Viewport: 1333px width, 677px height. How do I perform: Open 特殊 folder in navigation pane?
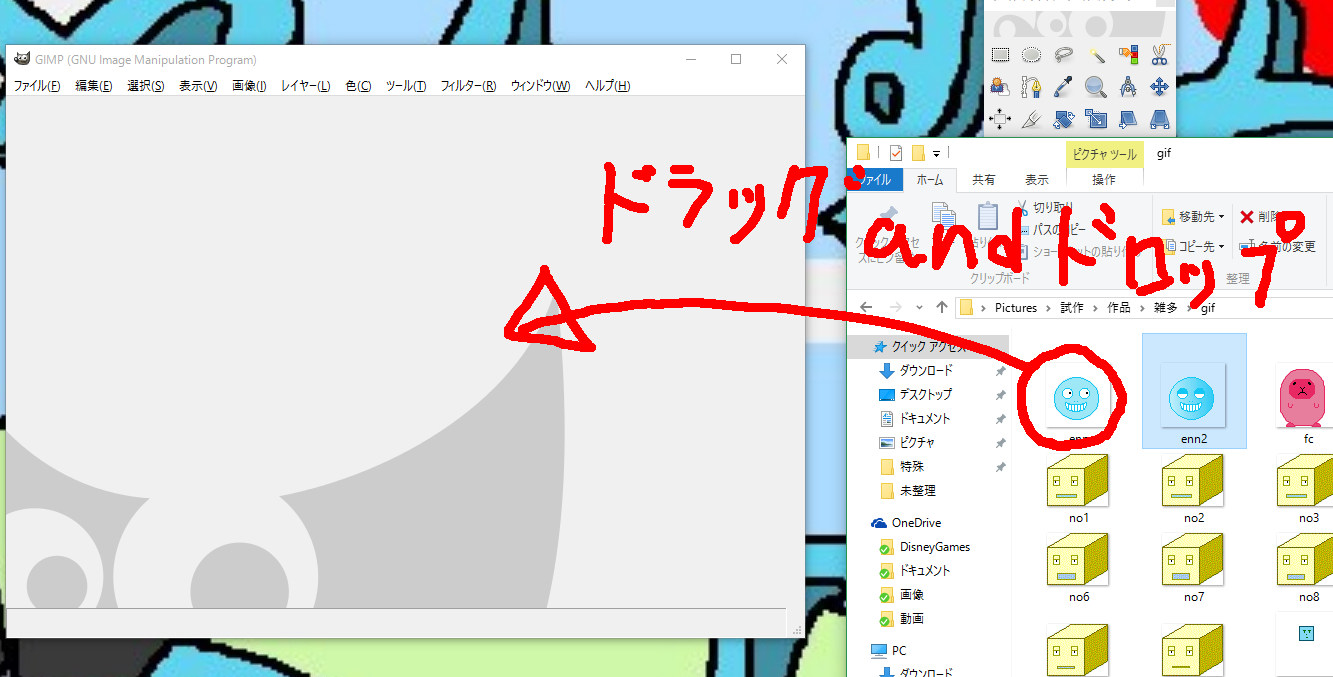pyautogui.click(x=911, y=466)
